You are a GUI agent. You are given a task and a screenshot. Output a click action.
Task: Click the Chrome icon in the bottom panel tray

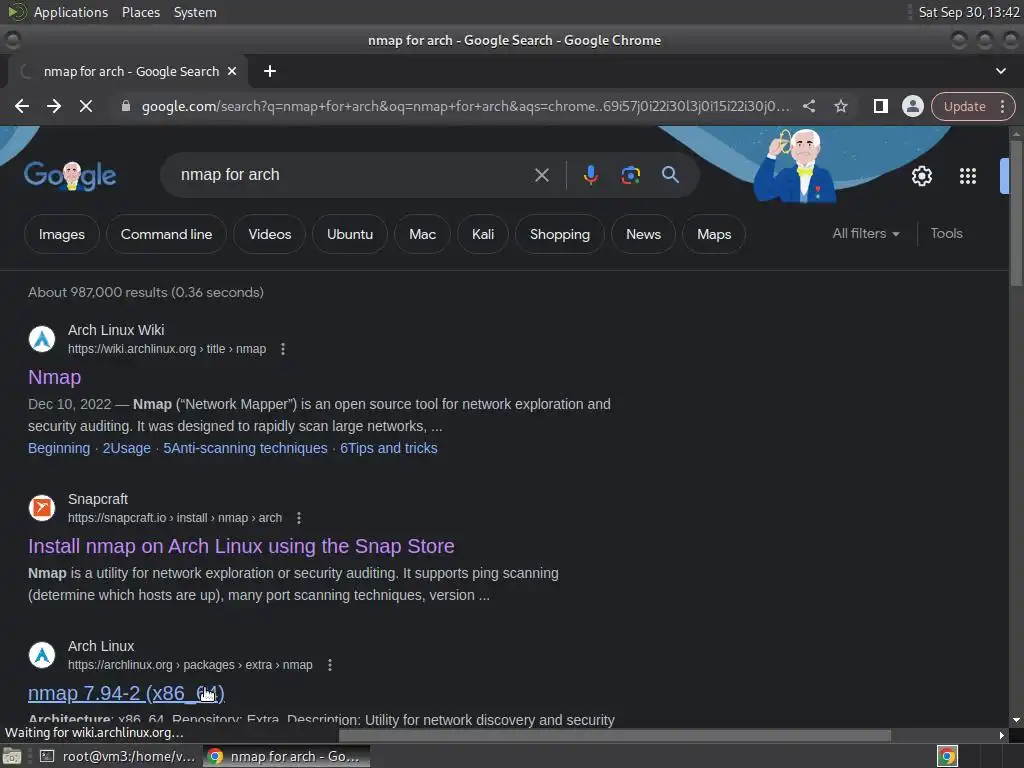(x=947, y=756)
